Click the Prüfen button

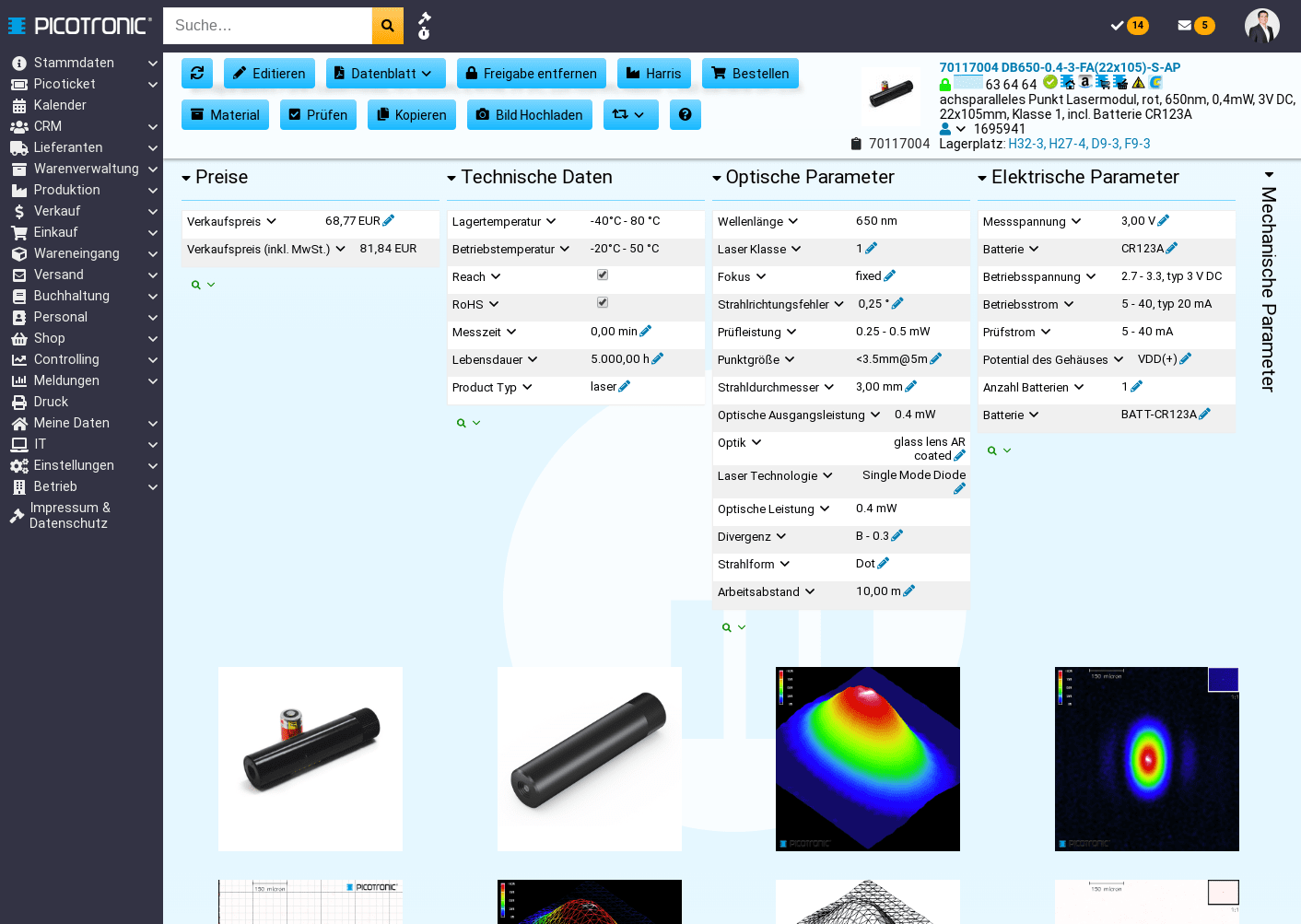coord(318,114)
